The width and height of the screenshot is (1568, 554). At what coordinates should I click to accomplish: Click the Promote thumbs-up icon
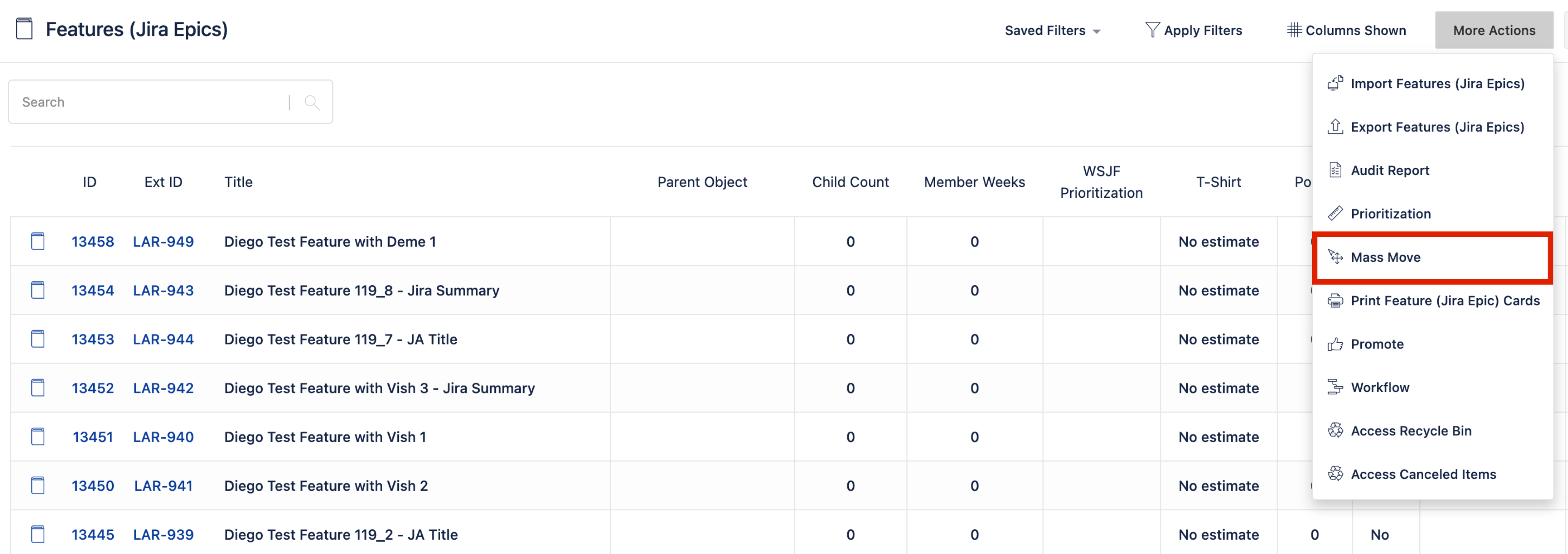point(1335,344)
